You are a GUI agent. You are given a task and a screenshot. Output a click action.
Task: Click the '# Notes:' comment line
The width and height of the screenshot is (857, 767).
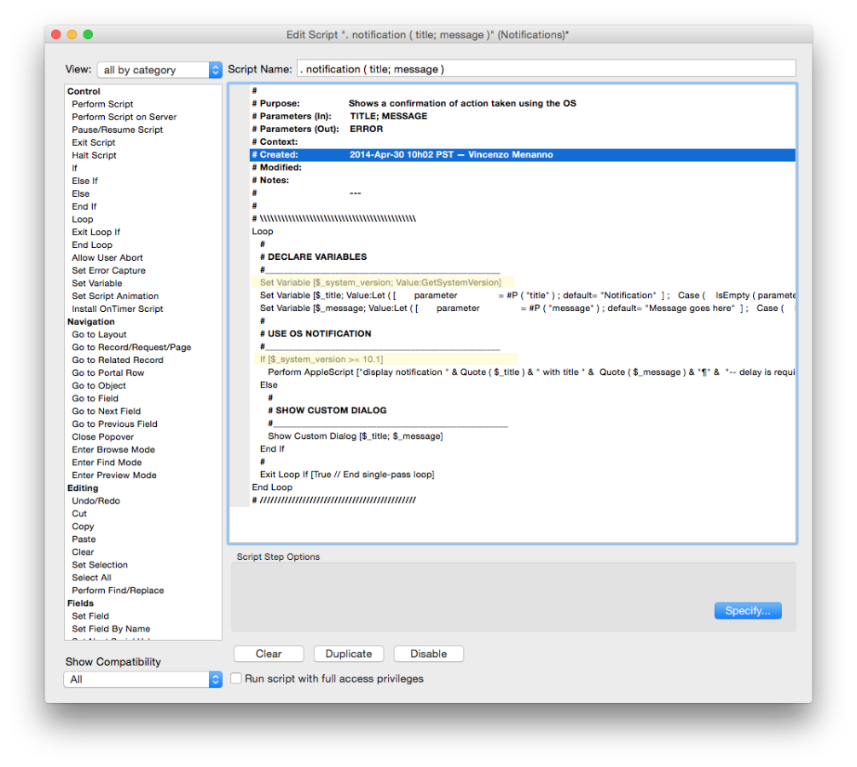point(522,180)
